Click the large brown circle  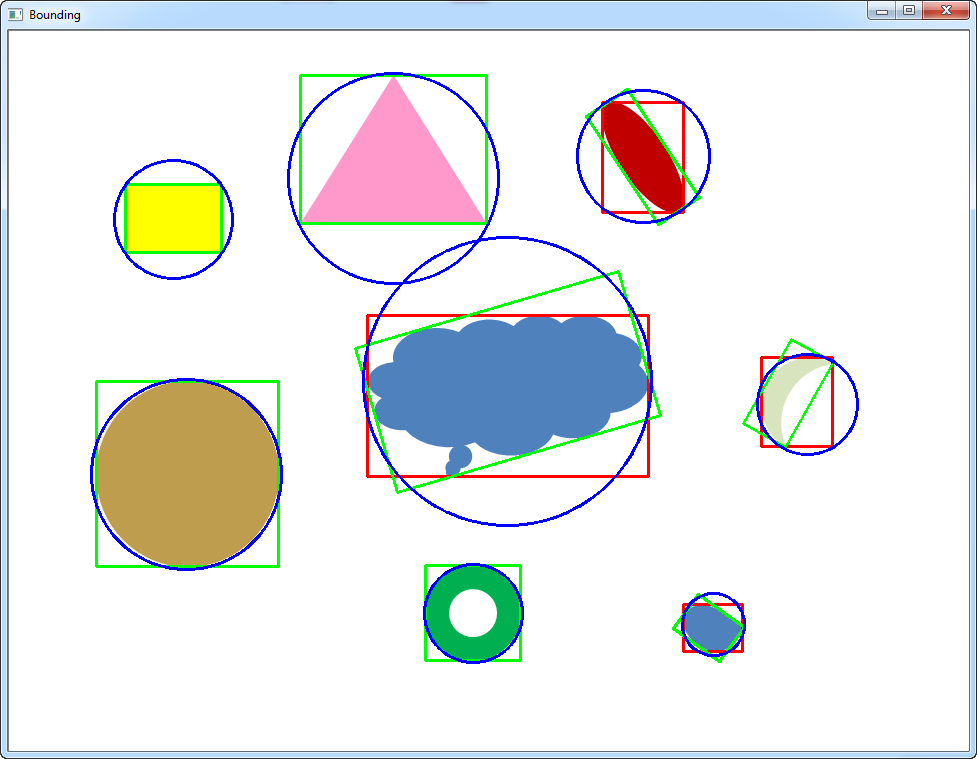tap(186, 474)
